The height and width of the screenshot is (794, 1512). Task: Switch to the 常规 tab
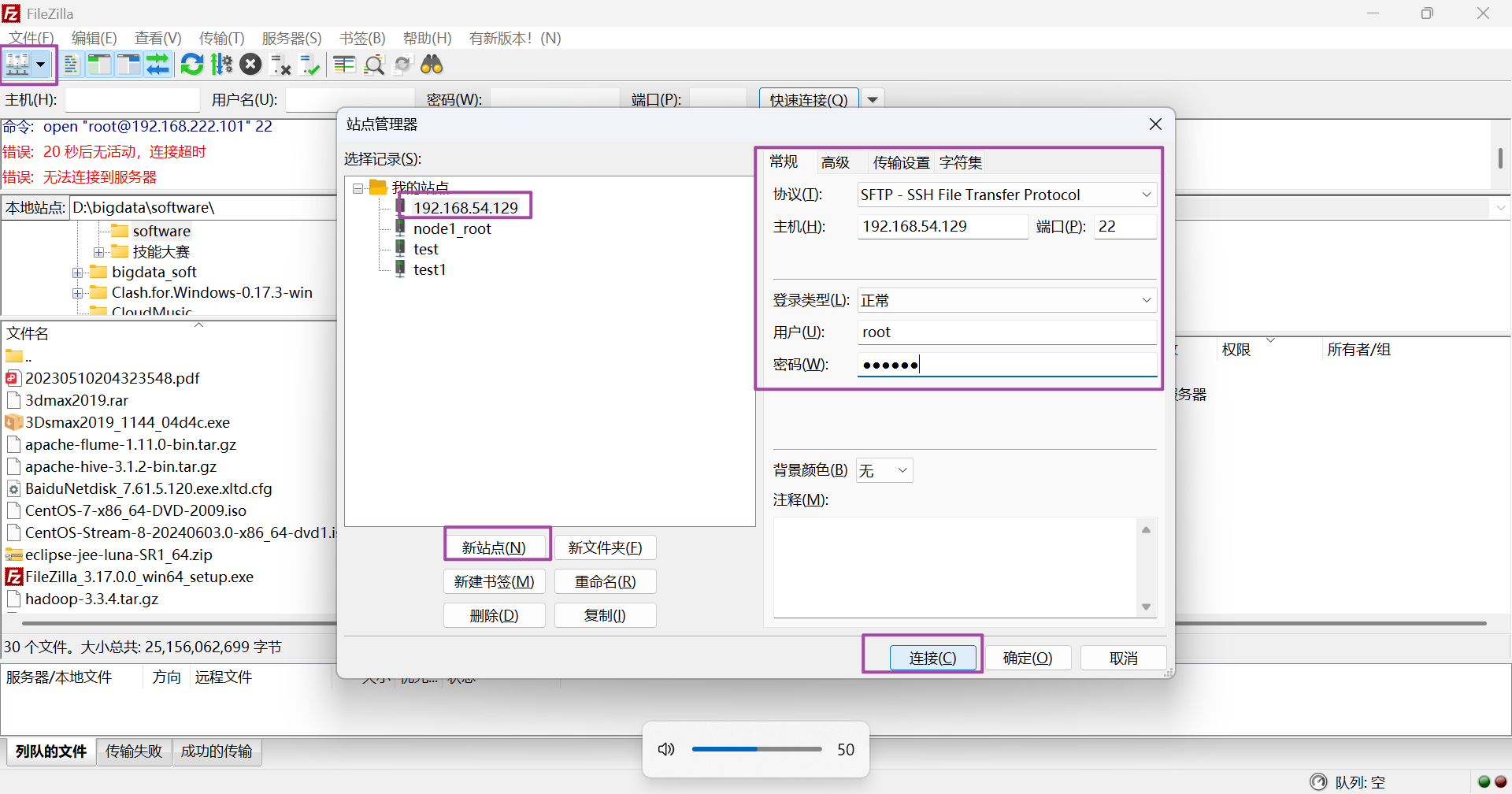point(784,161)
